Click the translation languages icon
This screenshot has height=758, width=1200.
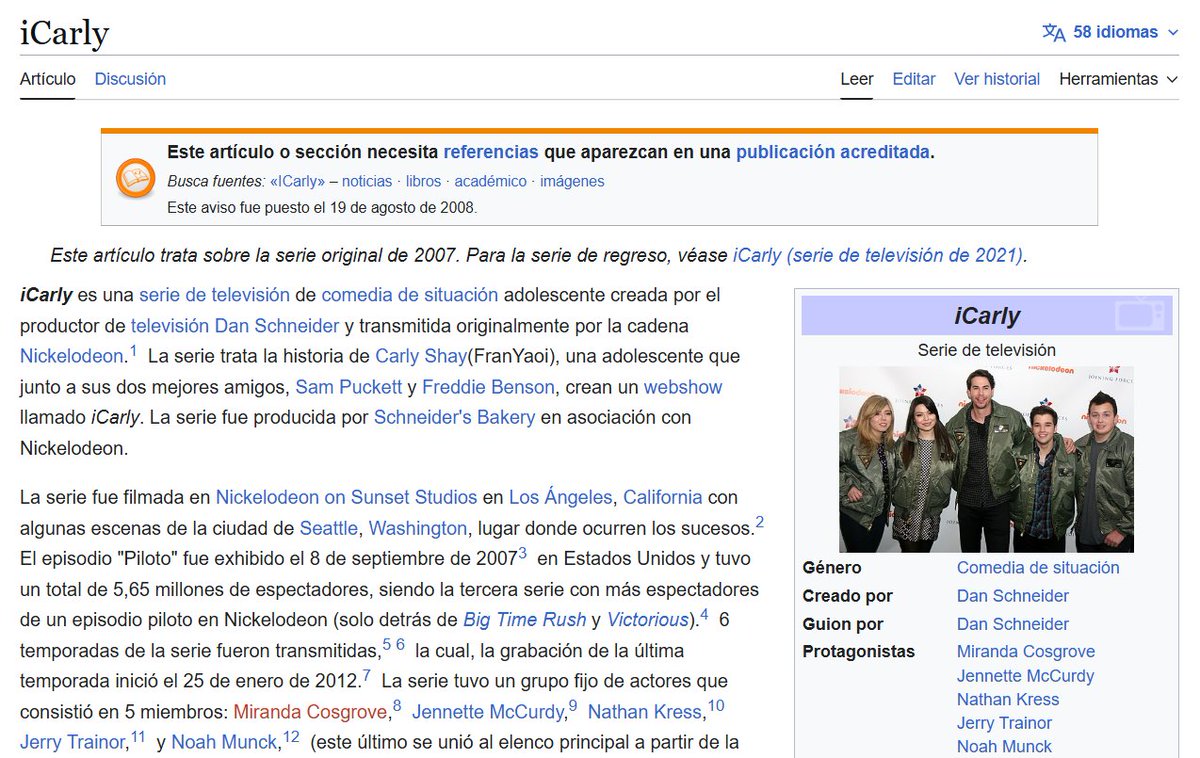1054,32
